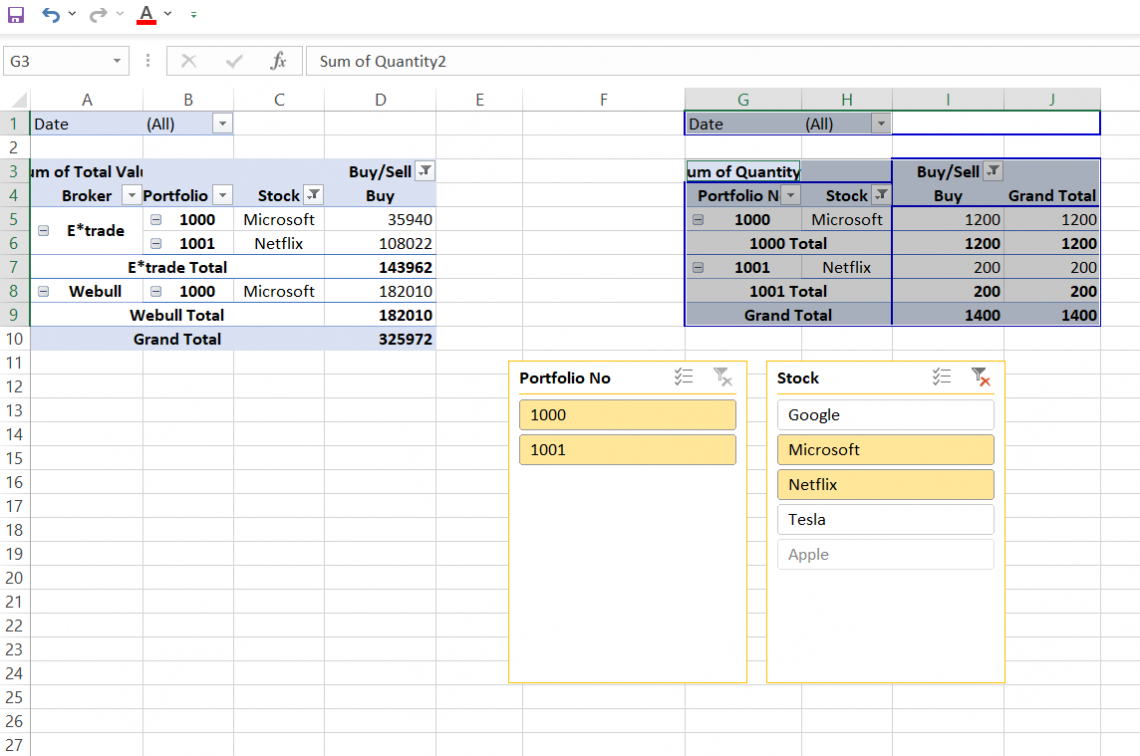
Task: Click the 1001 item in Portfolio No slicer
Action: pyautogui.click(x=627, y=449)
